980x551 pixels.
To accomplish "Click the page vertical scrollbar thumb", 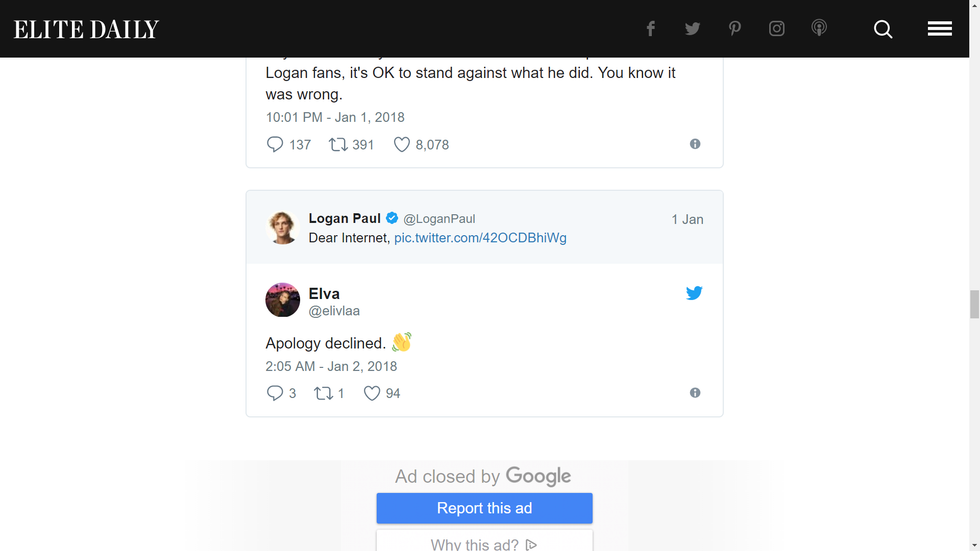I will coord(974,303).
